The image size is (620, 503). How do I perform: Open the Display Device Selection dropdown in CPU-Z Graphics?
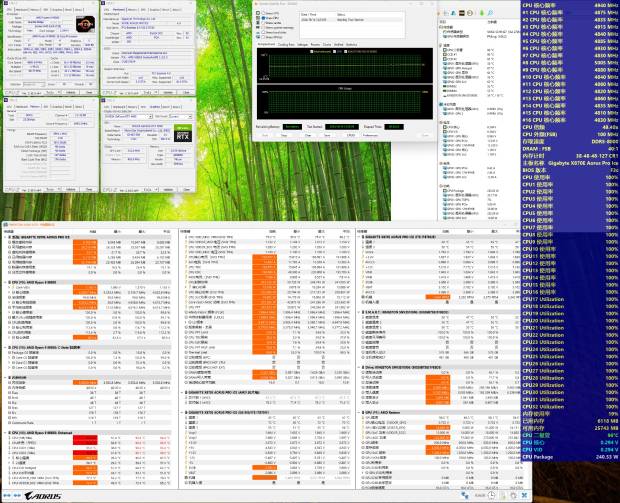coord(128,117)
